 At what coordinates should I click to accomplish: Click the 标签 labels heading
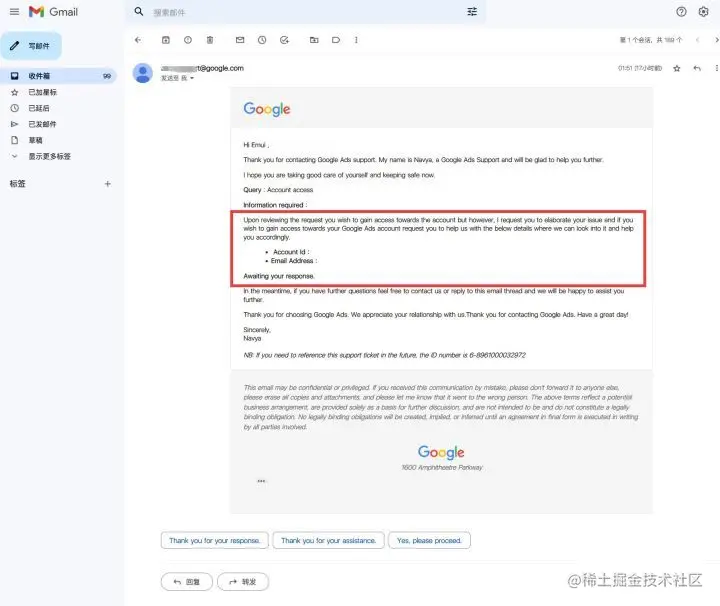[17, 184]
